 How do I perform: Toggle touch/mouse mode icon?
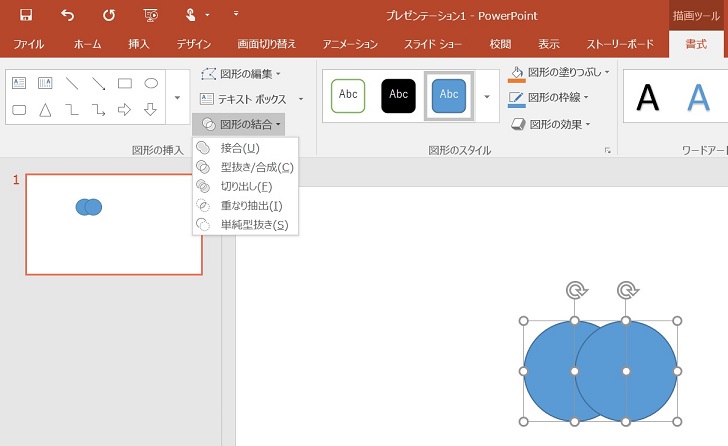[190, 15]
